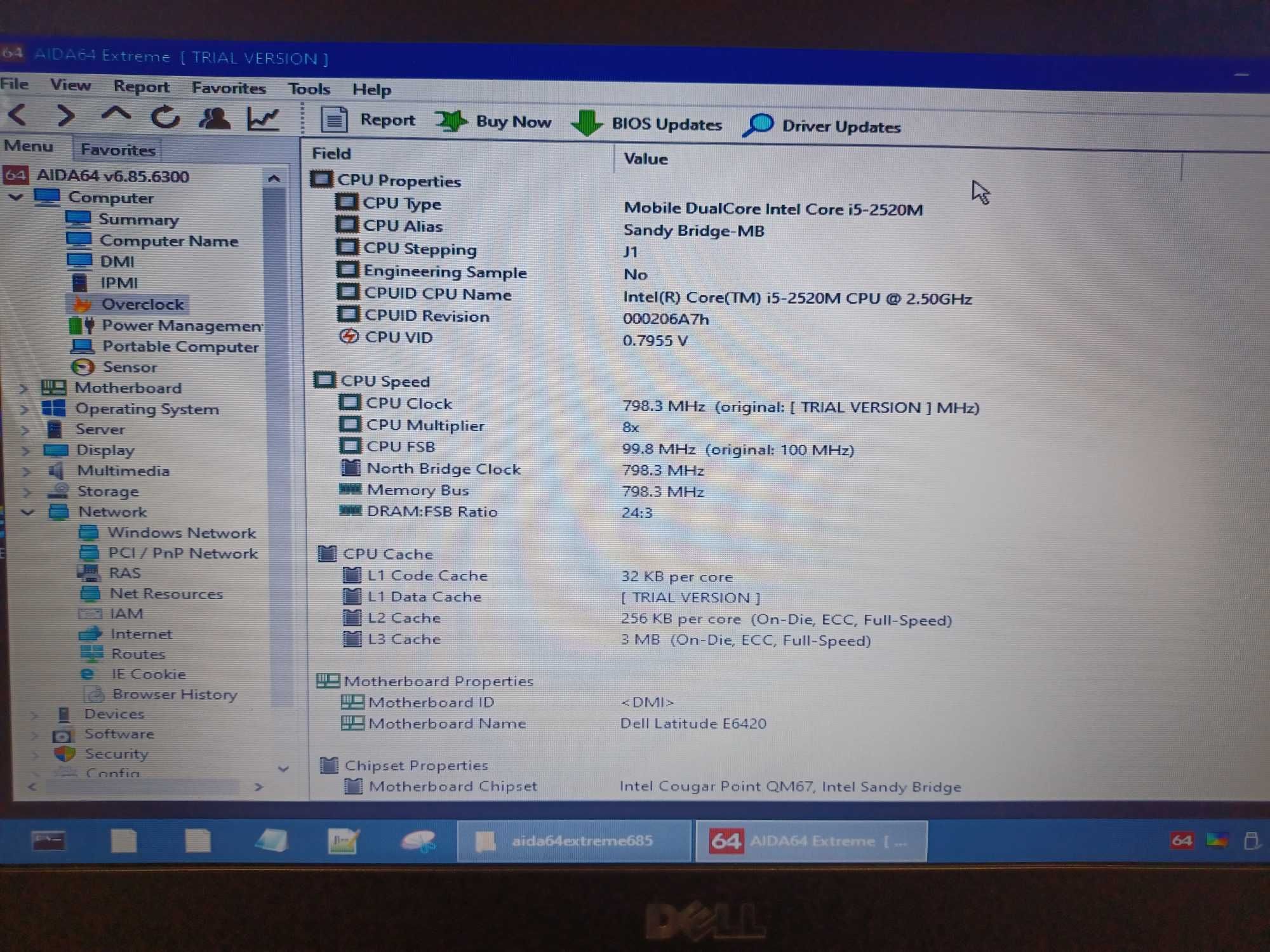
Task: Select the IAM tree item
Action: [x=126, y=614]
